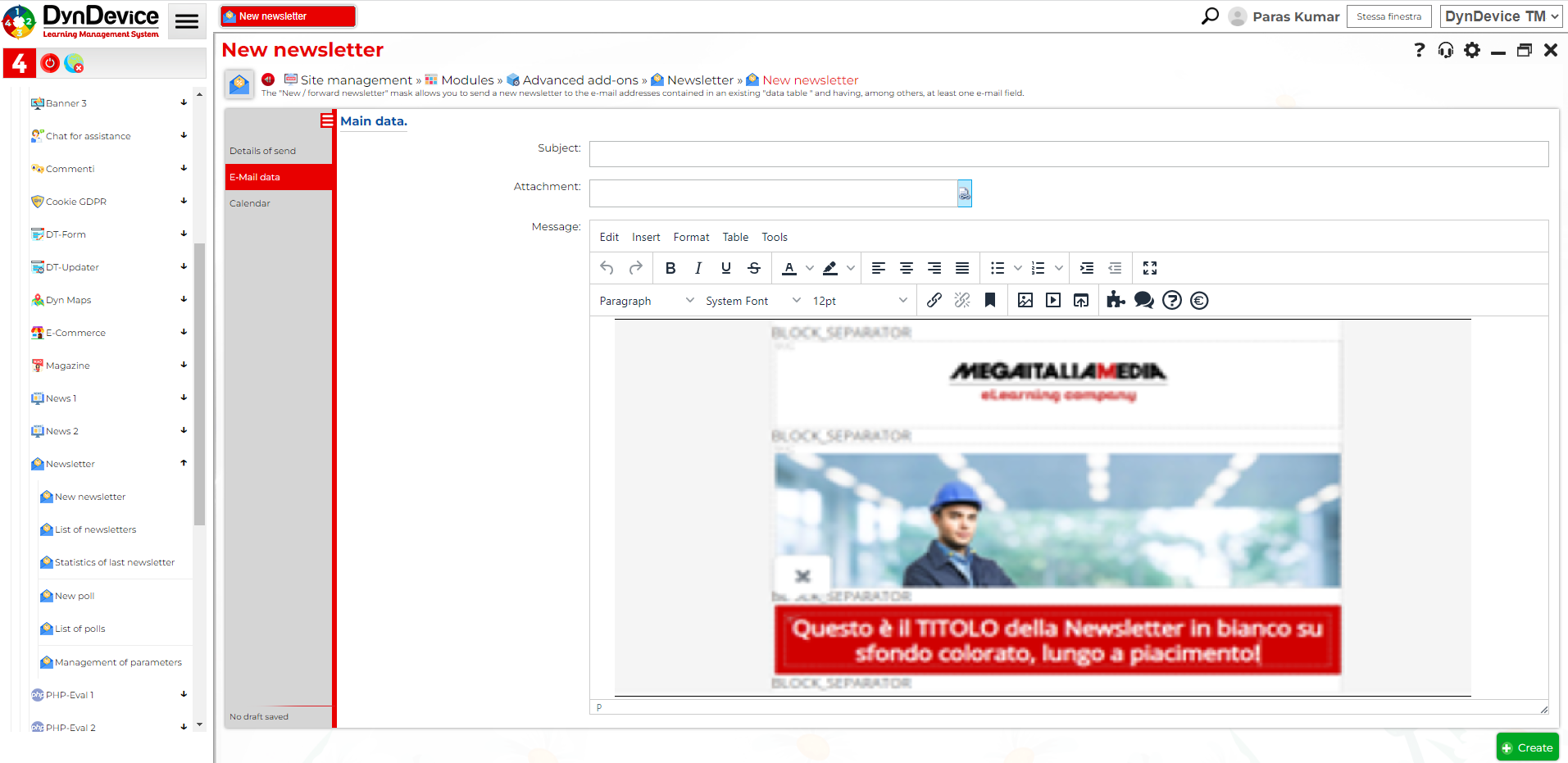The image size is (1568, 763).
Task: Expand the 12pt font size dropdown
Action: tap(859, 301)
